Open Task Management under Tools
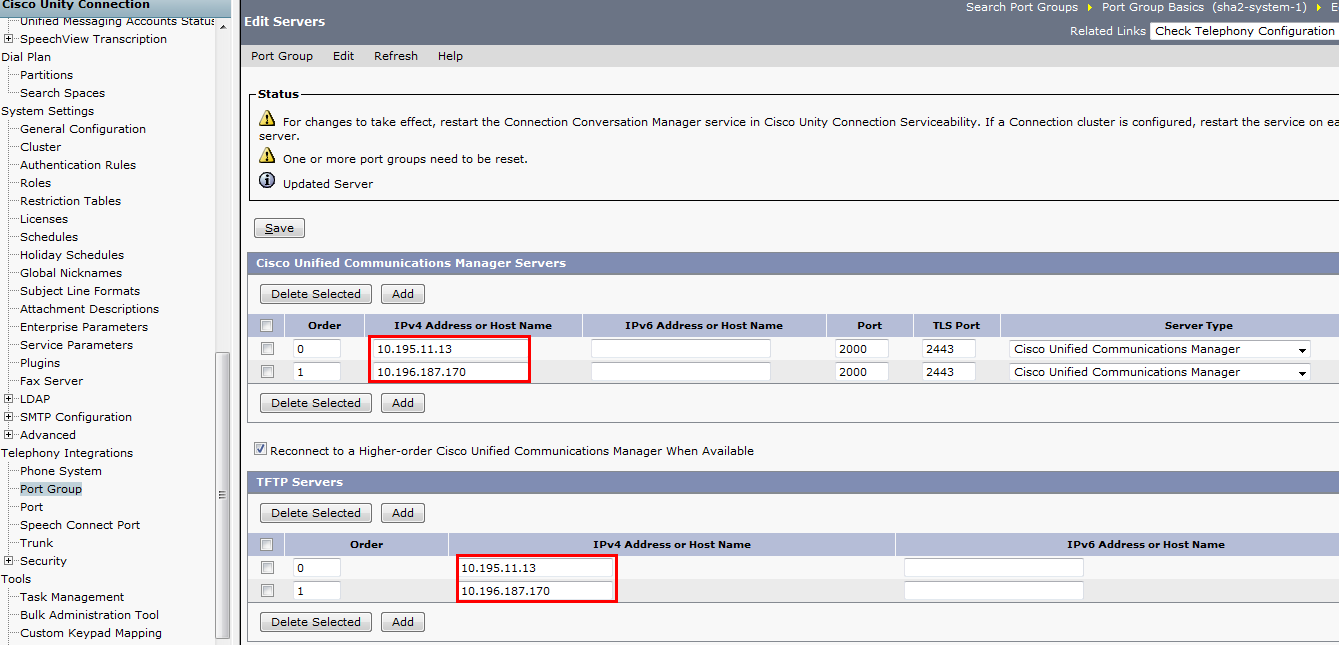The image size is (1339, 645). pyautogui.click(x=72, y=597)
